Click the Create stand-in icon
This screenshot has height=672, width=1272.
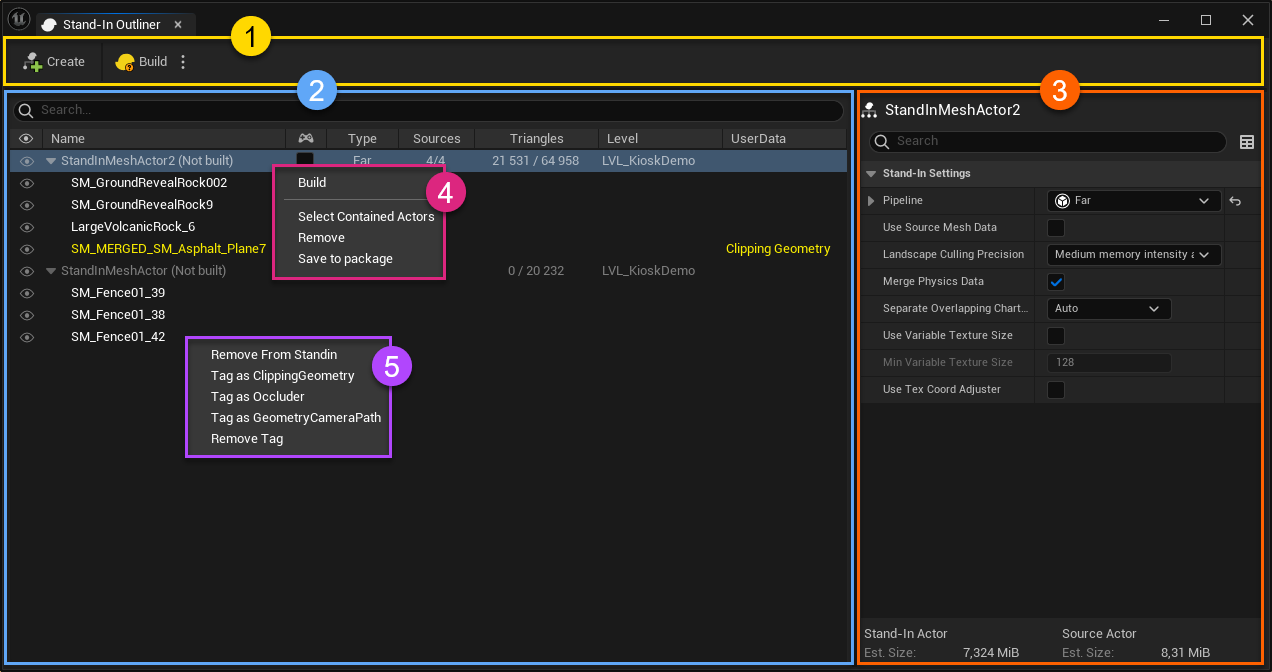tap(33, 62)
